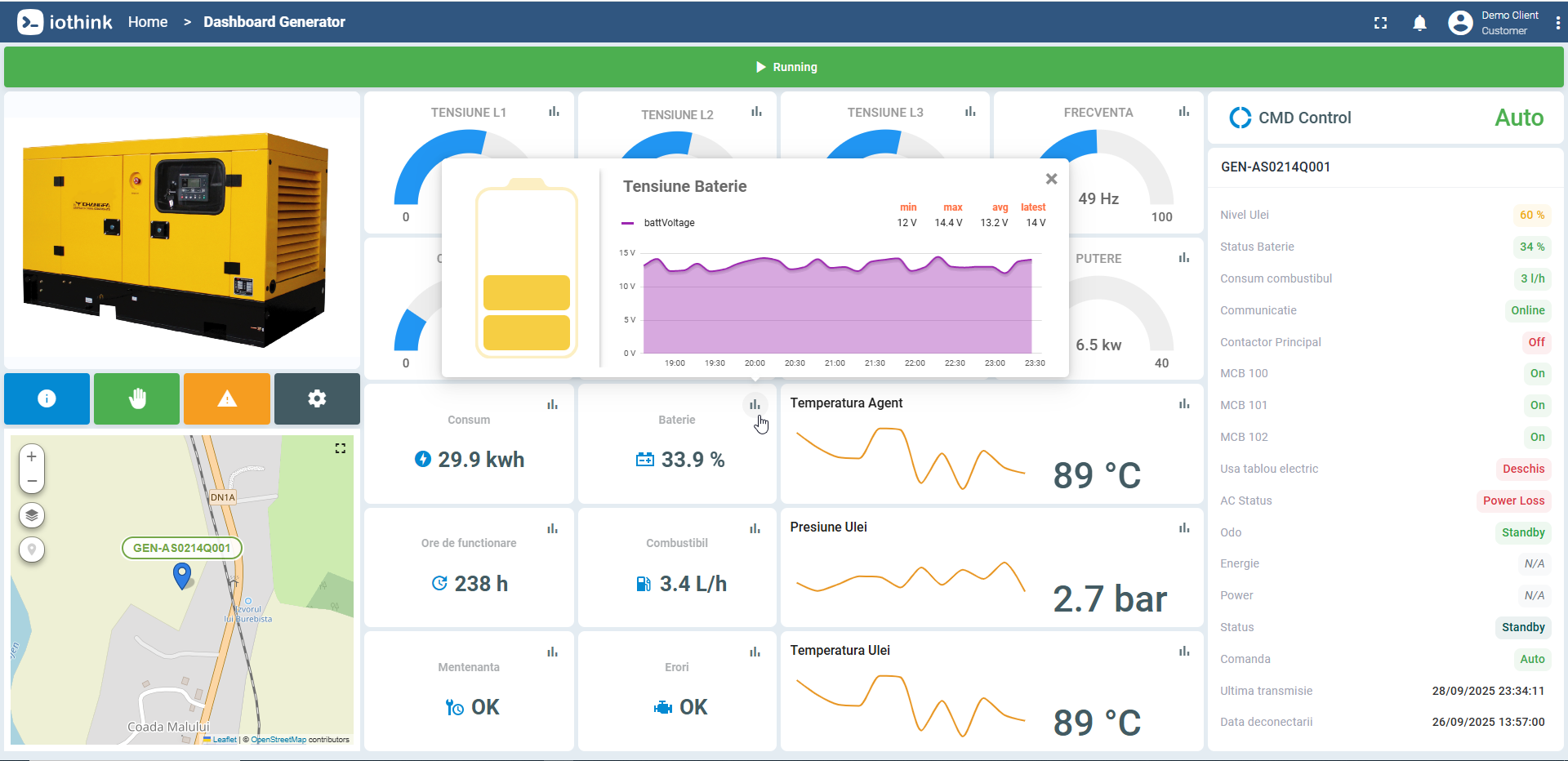The height and width of the screenshot is (761, 1568).
Task: Expand the map to fullscreen
Action: [341, 448]
